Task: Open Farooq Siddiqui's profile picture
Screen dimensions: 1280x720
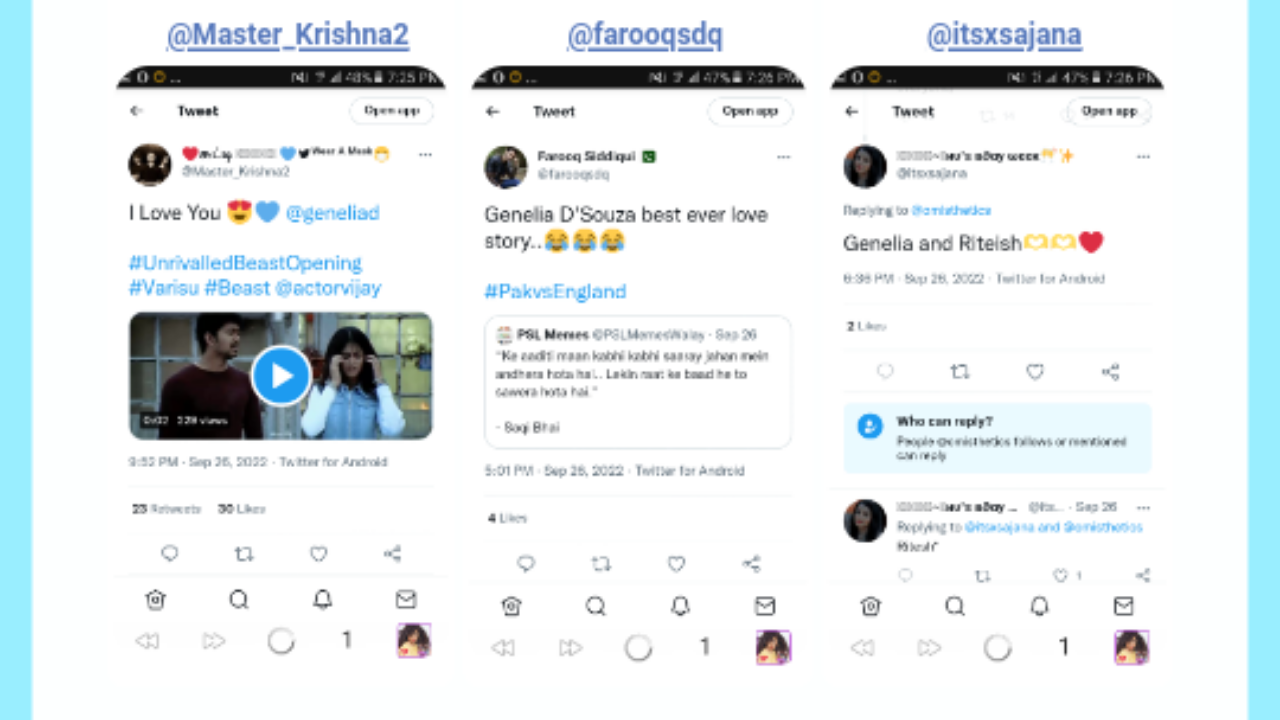Action: point(506,166)
